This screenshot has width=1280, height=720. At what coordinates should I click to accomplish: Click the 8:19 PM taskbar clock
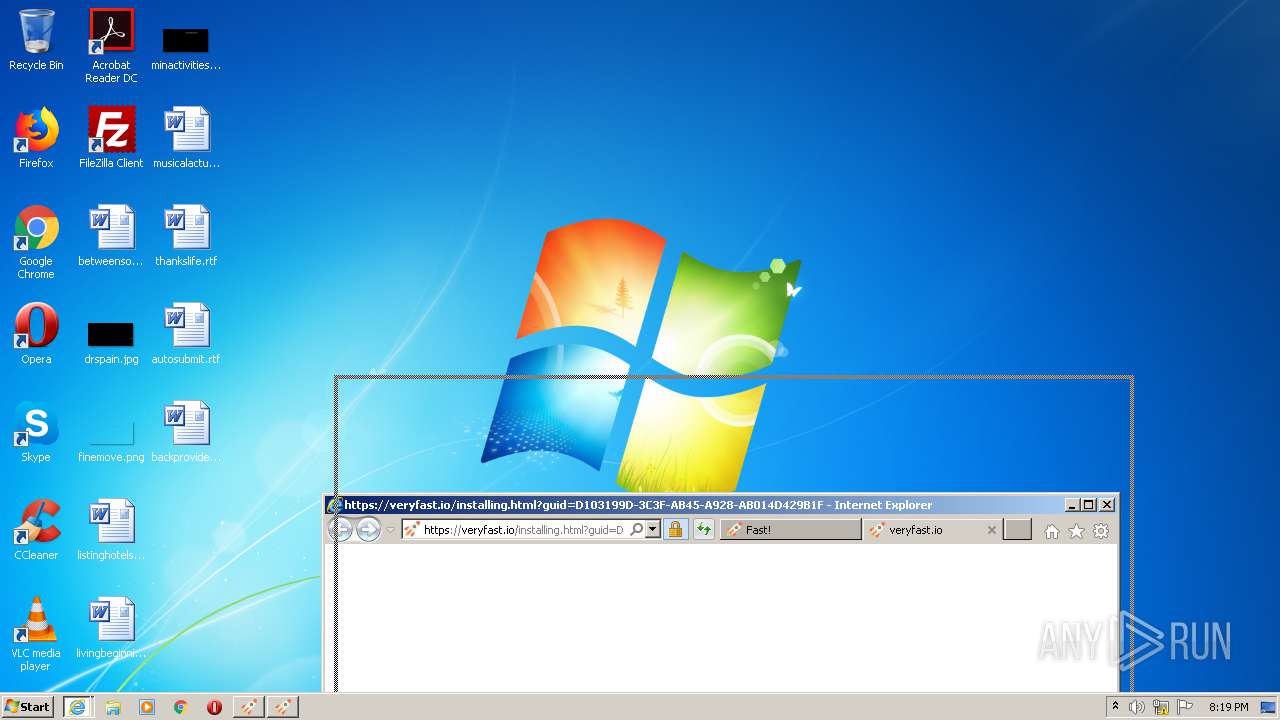(1228, 707)
